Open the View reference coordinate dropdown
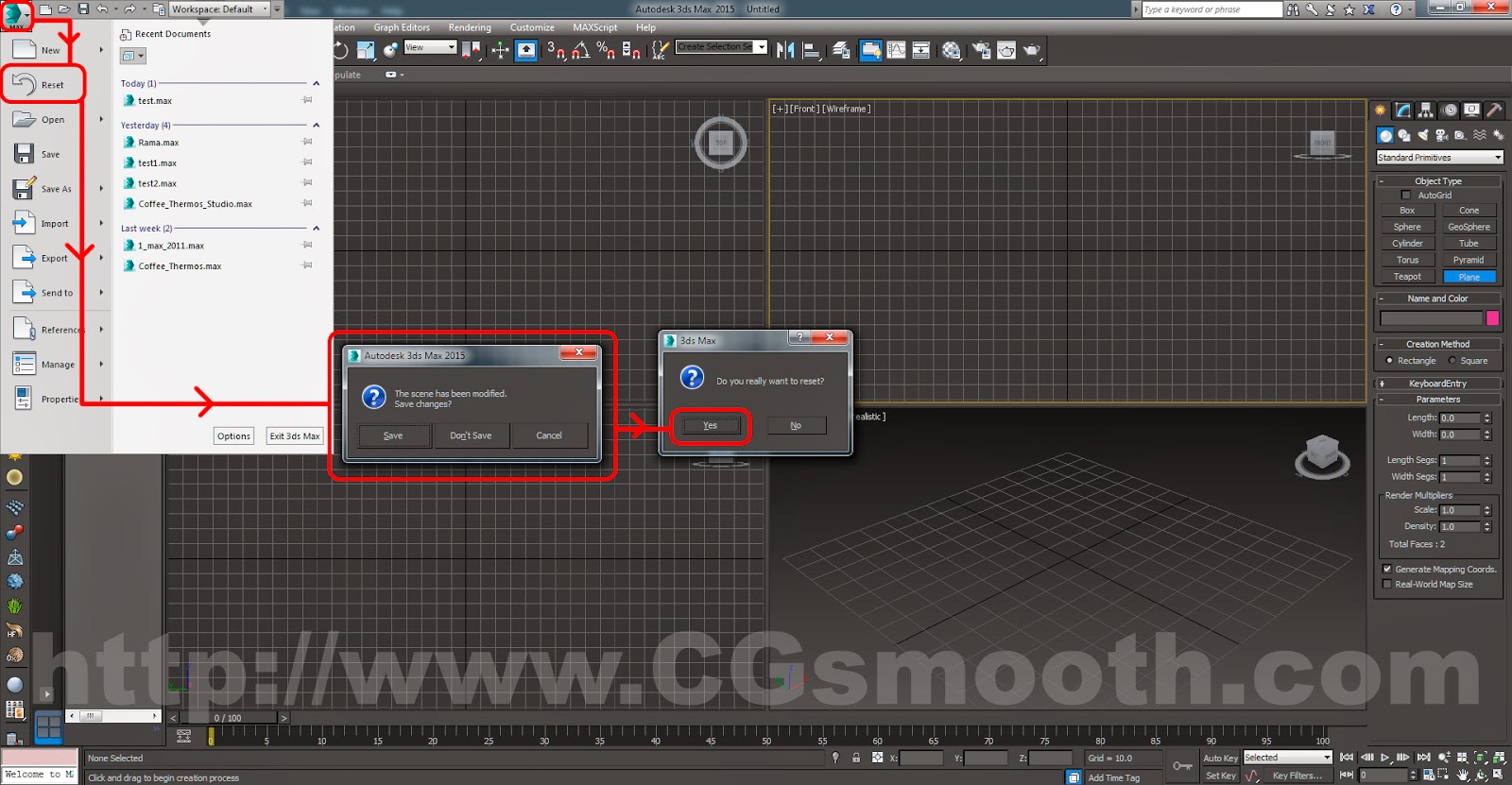The height and width of the screenshot is (785, 1512). tap(430, 47)
